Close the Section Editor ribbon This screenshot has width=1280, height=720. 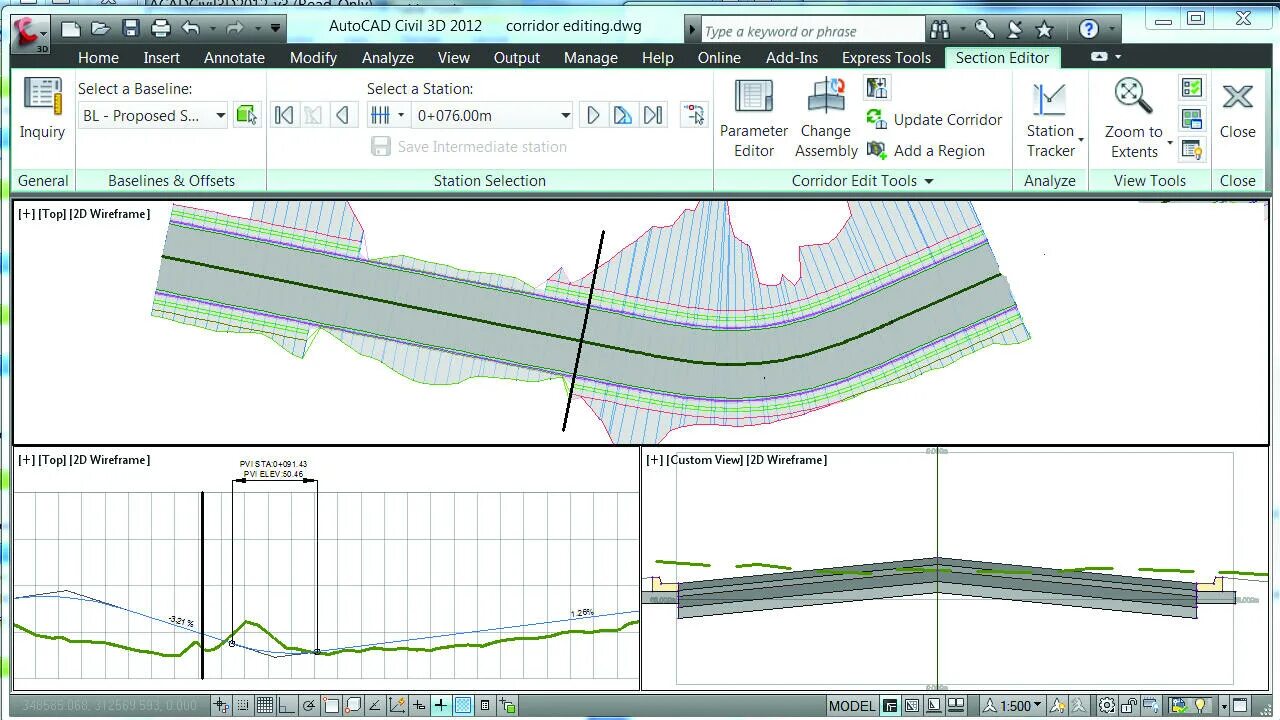(x=1237, y=110)
